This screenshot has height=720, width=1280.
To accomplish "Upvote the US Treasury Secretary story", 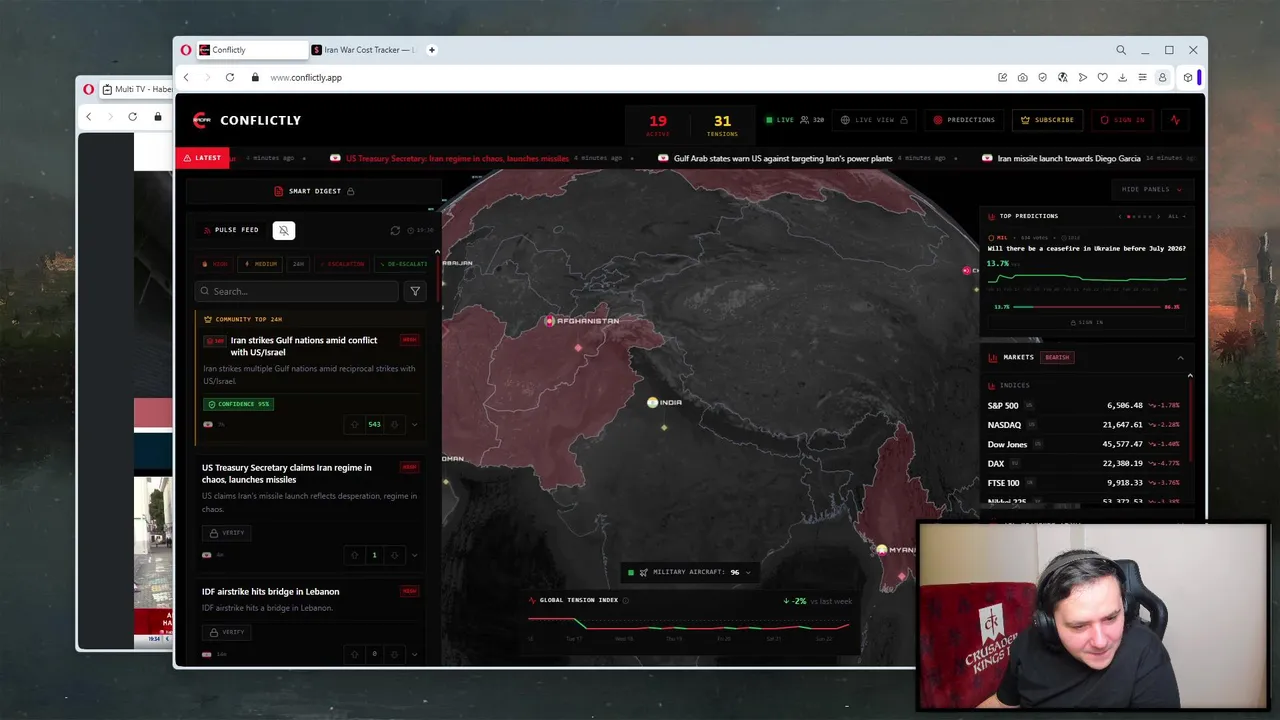I will coord(354,555).
